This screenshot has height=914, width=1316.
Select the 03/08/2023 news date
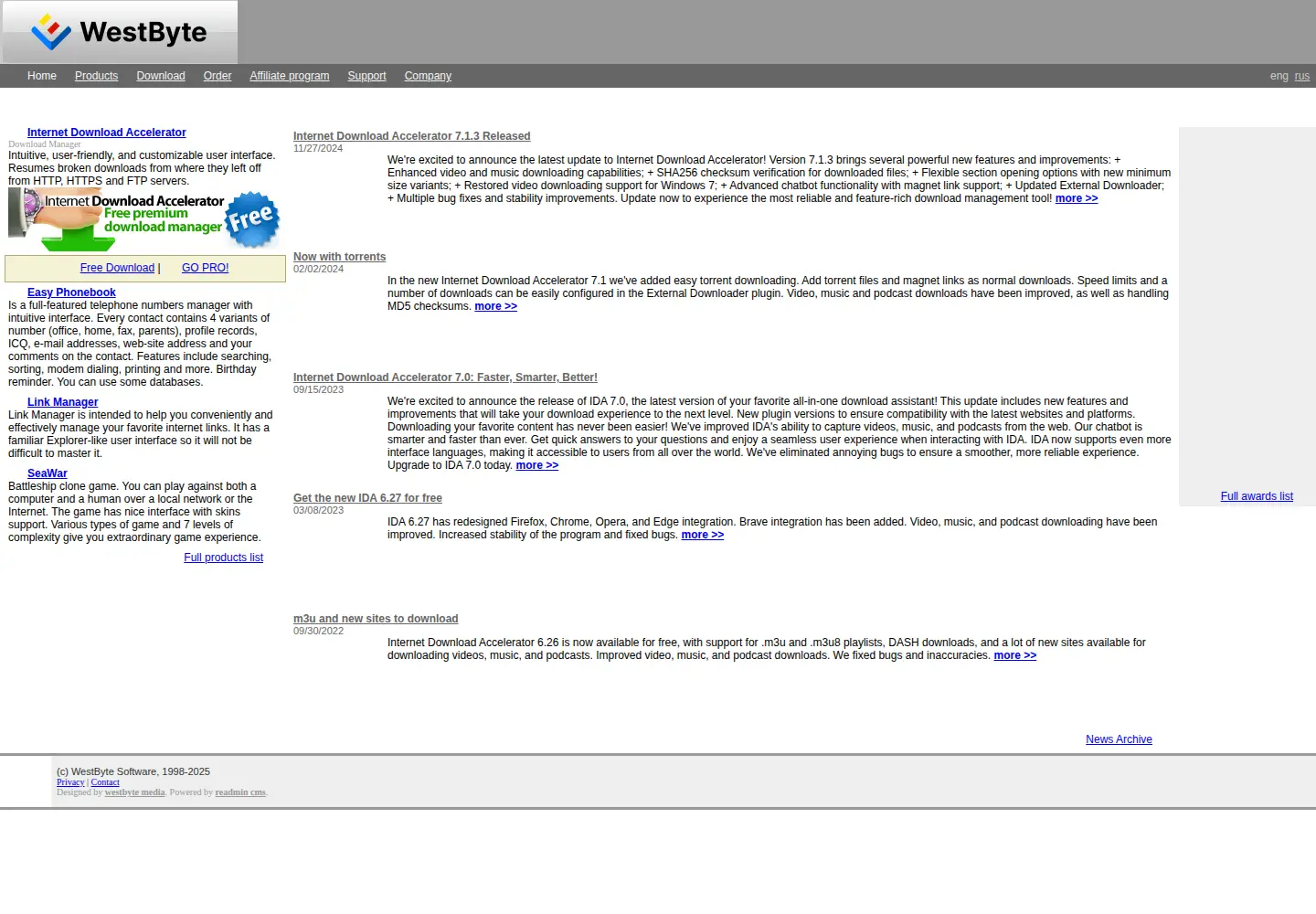click(318, 510)
